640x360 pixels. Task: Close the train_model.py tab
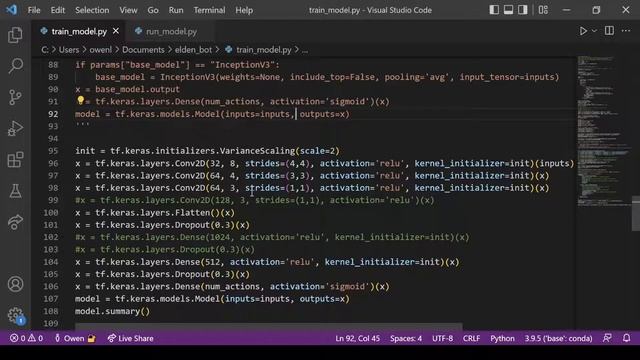[116, 31]
